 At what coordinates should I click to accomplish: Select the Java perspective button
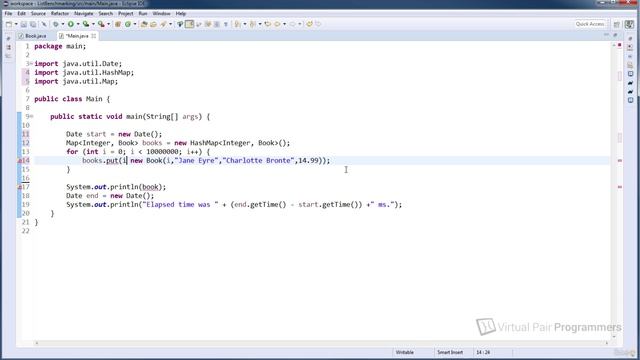tap(629, 24)
